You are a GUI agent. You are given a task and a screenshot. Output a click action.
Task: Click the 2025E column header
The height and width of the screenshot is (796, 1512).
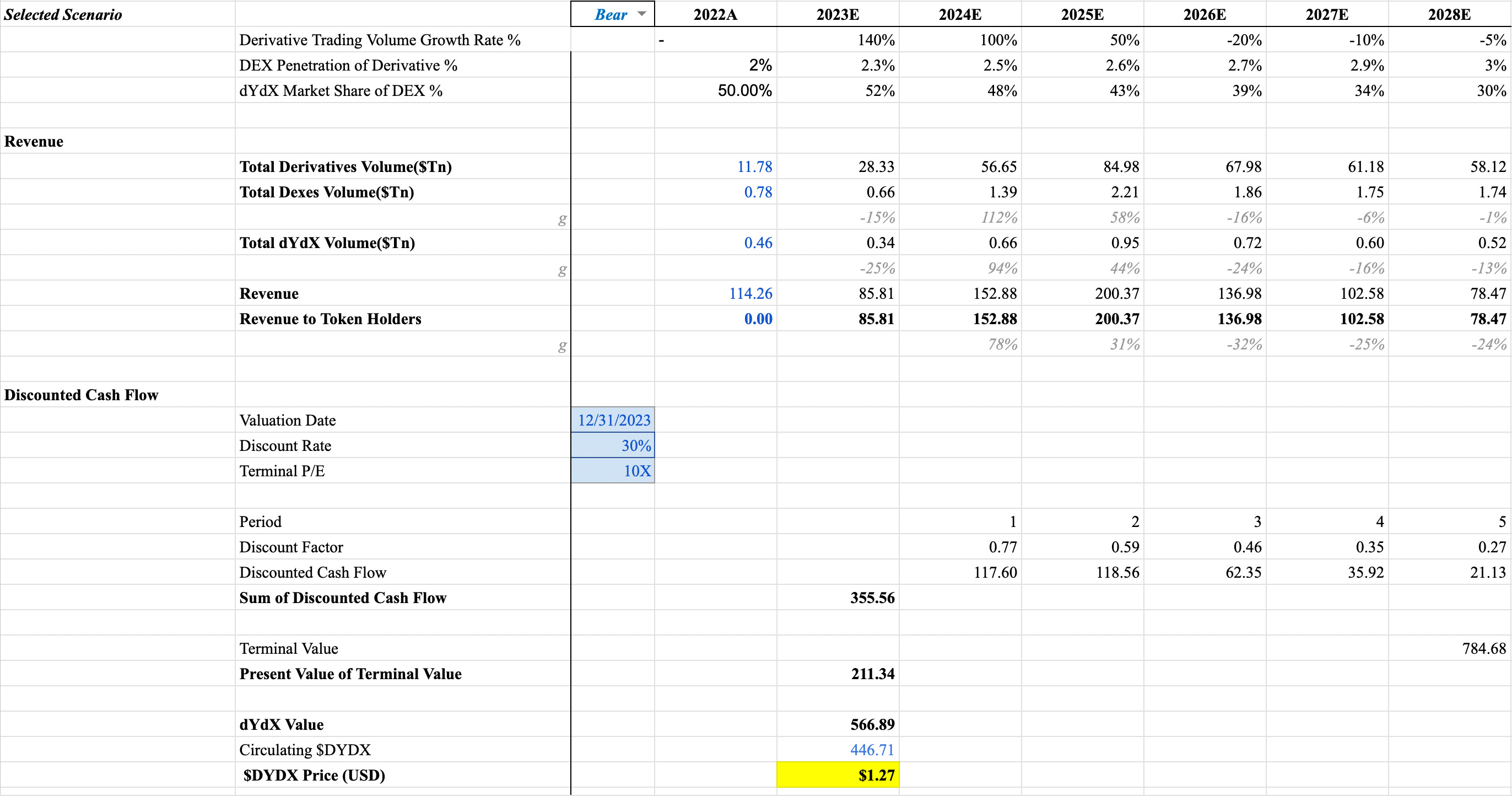[x=1082, y=14]
